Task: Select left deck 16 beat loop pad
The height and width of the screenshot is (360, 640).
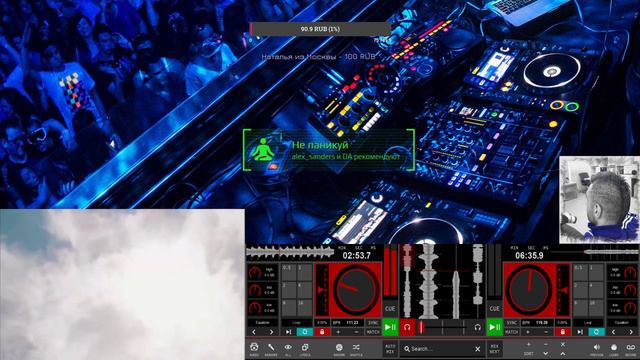Action: (304, 307)
